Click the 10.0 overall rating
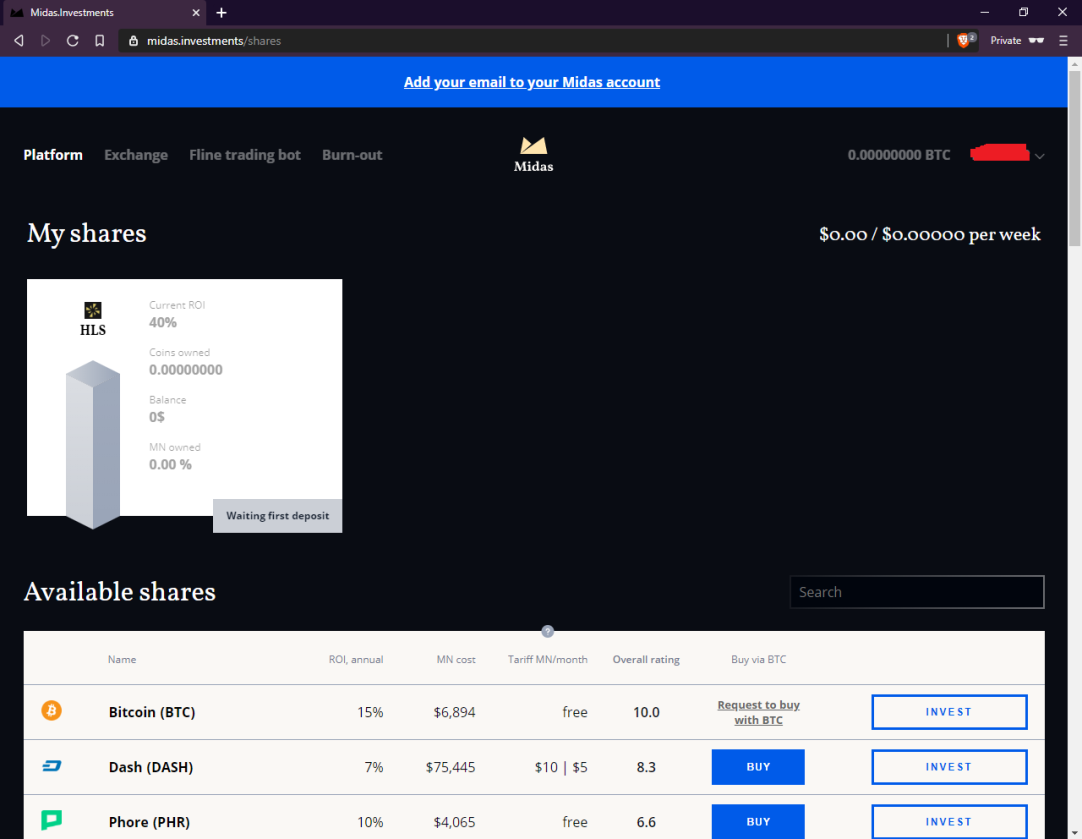1082x839 pixels. (646, 712)
